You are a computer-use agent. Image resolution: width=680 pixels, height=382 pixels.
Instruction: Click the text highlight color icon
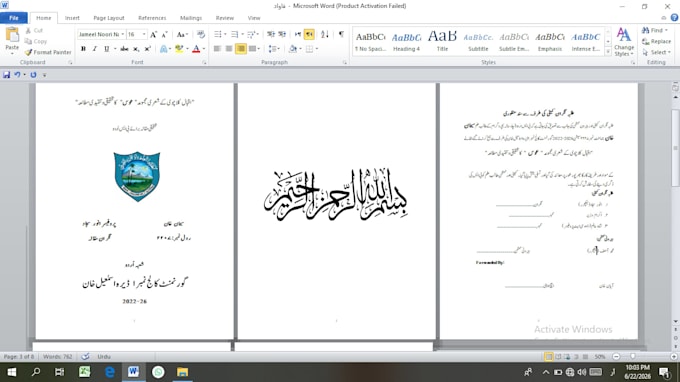pos(179,49)
